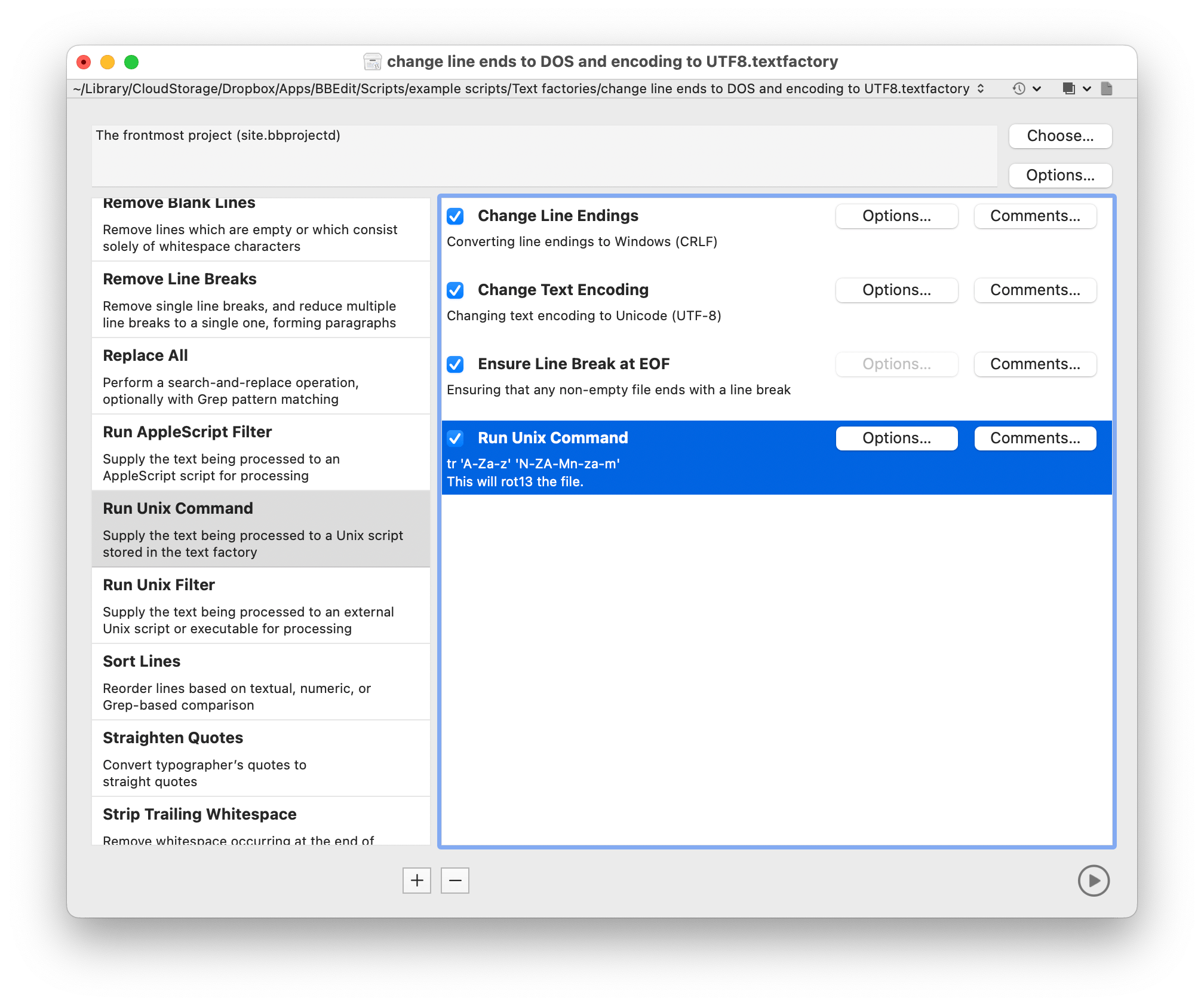This screenshot has height=1006, width=1204.
Task: Open the recent documents clock icon
Action: (x=1019, y=89)
